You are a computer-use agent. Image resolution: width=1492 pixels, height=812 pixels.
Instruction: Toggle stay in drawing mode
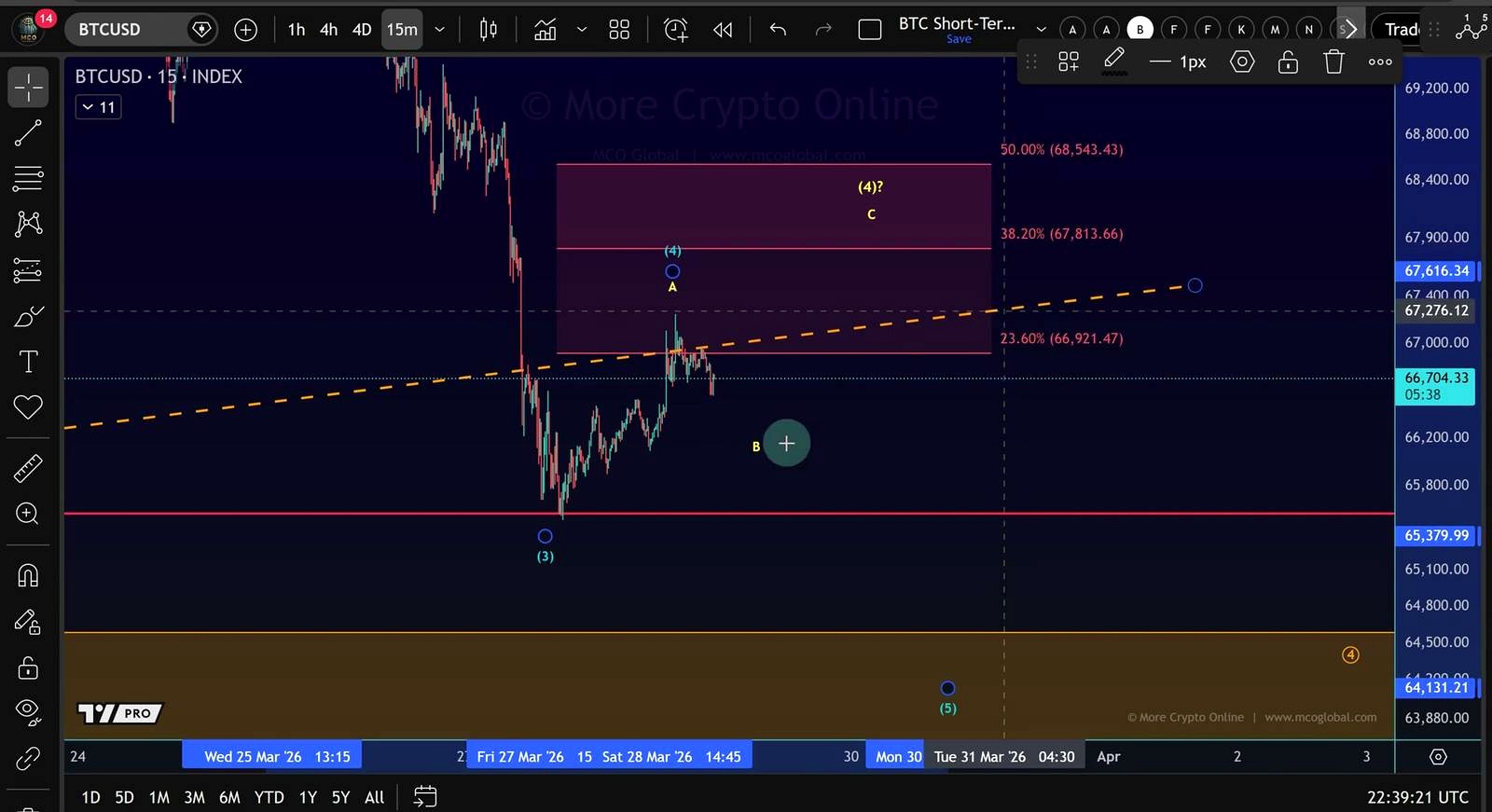pyautogui.click(x=28, y=622)
